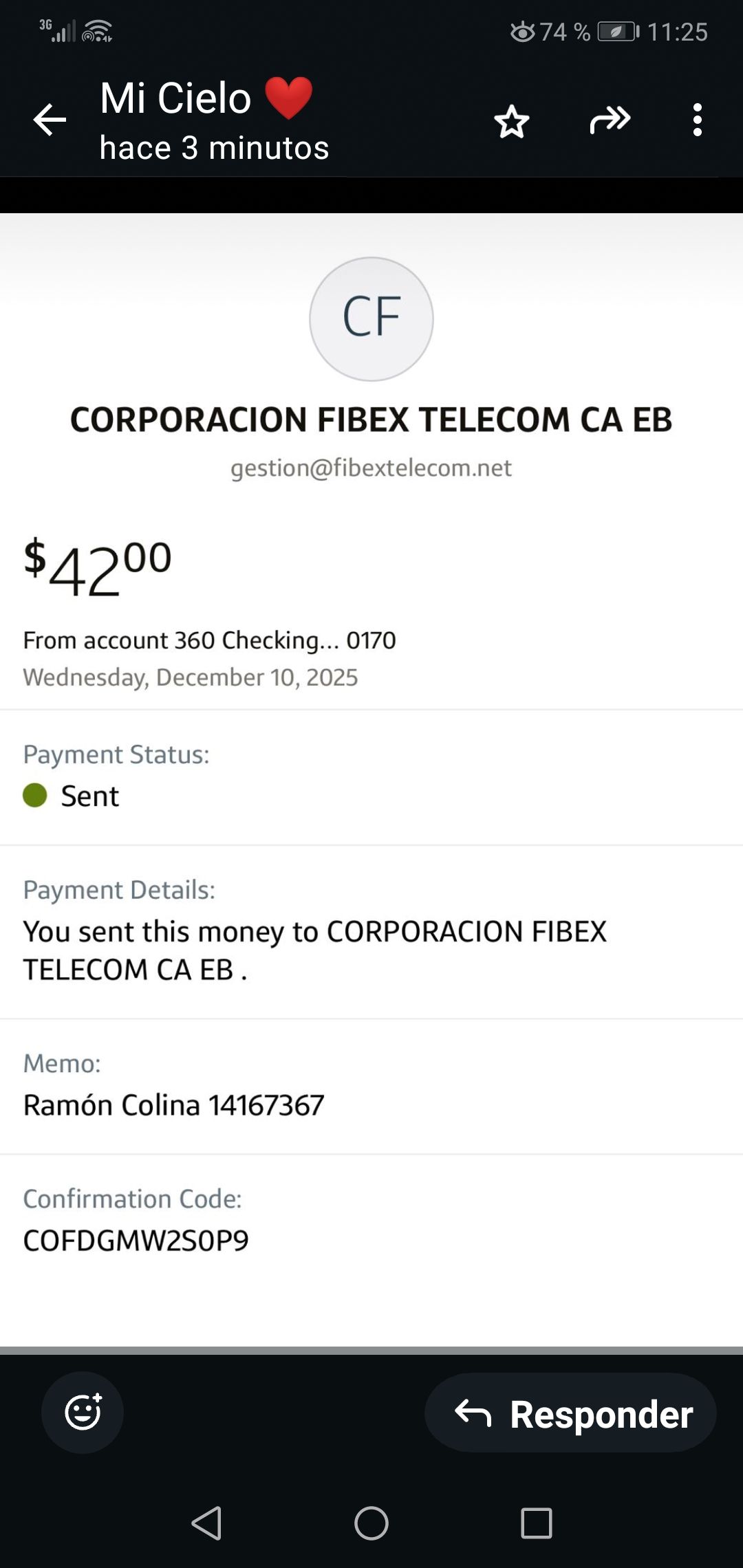This screenshot has height=1568, width=743.
Task: Tap the 'hace 3 minutos' timestamp
Action: pos(214,148)
